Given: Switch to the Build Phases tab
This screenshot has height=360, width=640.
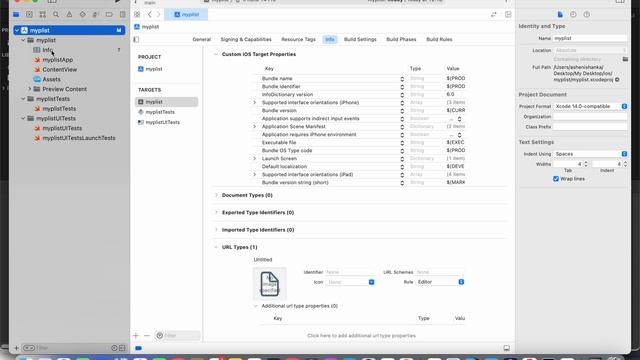Looking at the screenshot, I should [x=401, y=40].
